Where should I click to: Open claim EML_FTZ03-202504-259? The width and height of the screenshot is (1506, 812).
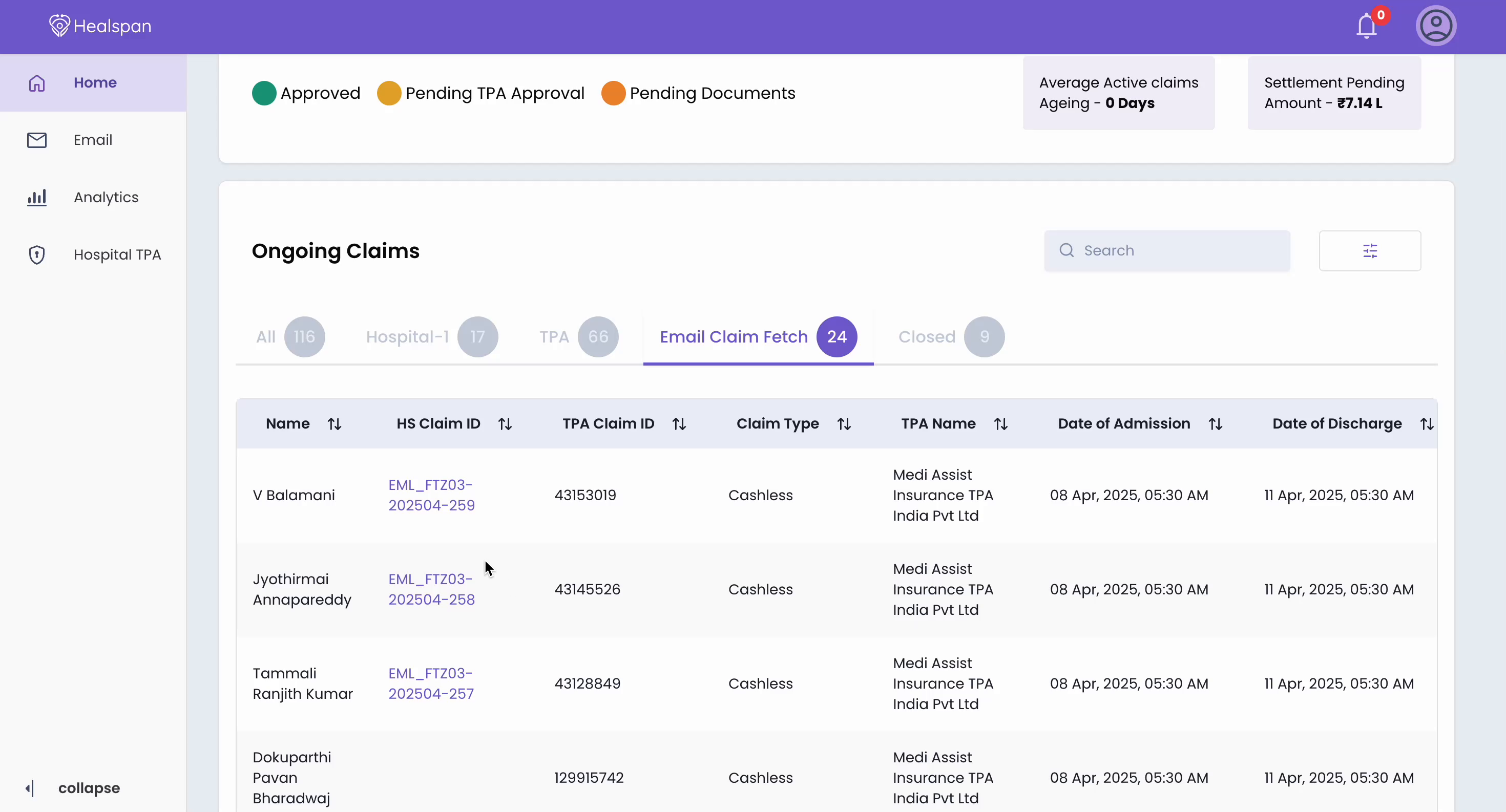point(431,496)
